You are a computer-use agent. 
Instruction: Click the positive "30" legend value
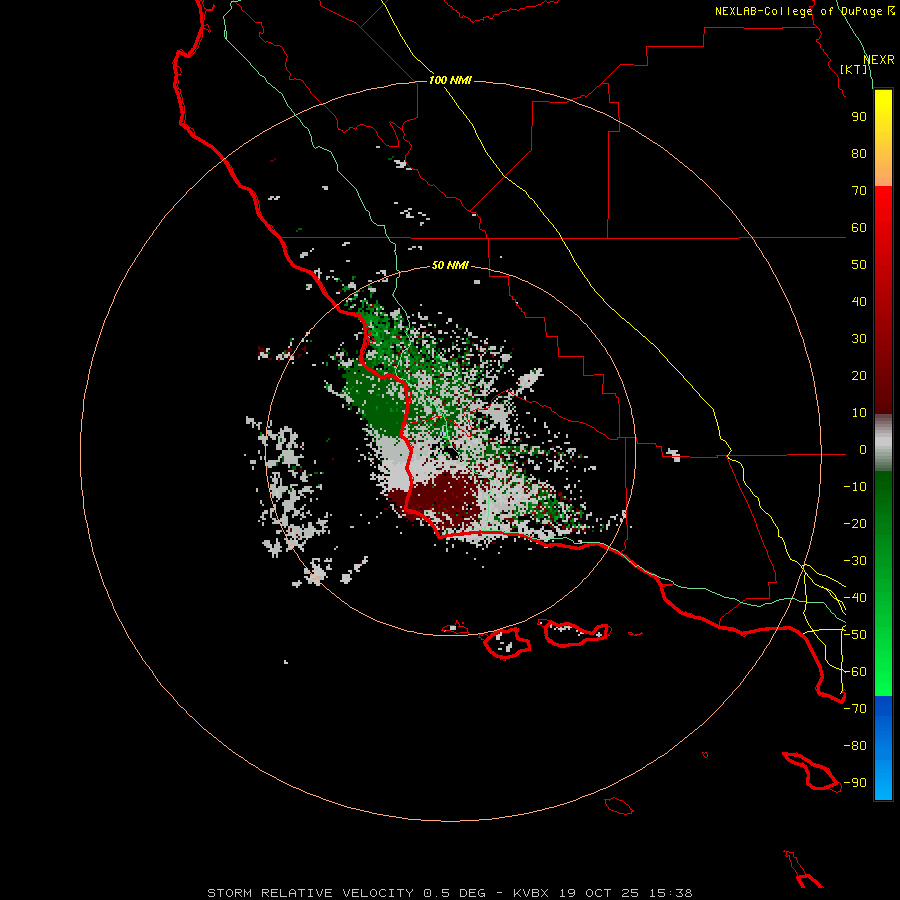pyautogui.click(x=859, y=339)
